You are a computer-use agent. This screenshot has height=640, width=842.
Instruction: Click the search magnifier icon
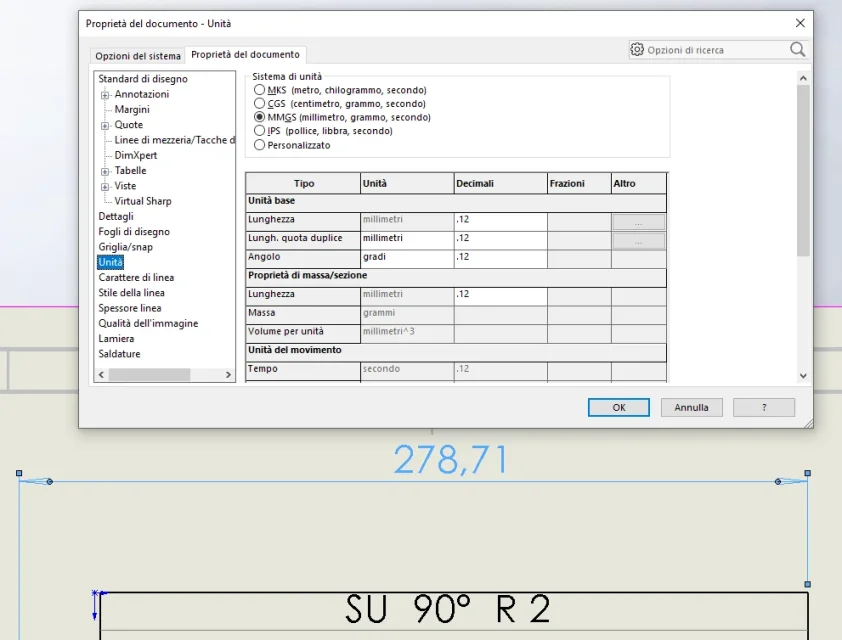(x=797, y=49)
